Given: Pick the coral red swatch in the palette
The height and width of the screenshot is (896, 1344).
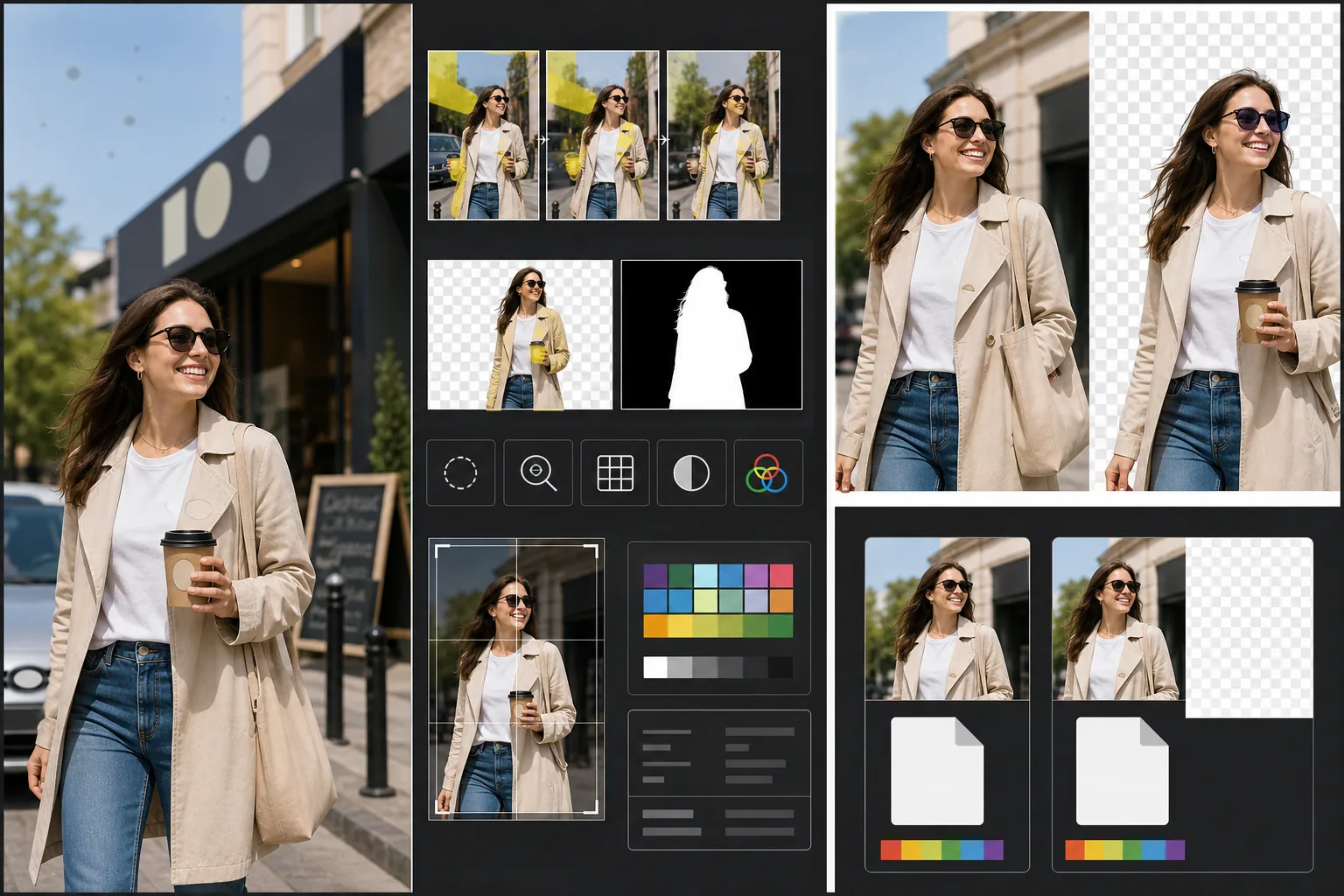Looking at the screenshot, I should click(x=781, y=576).
